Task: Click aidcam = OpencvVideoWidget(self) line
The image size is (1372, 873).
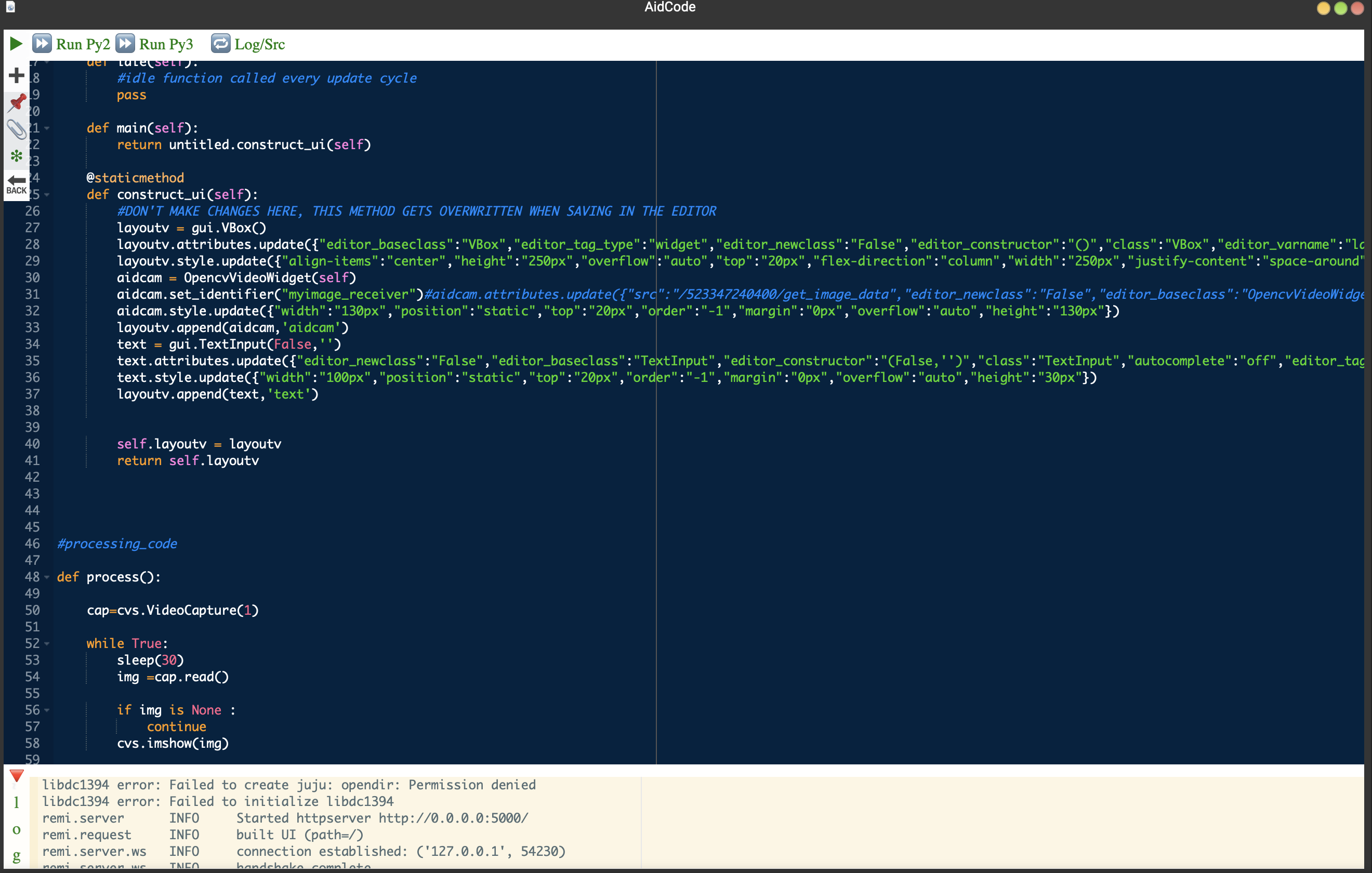Action: coord(236,277)
